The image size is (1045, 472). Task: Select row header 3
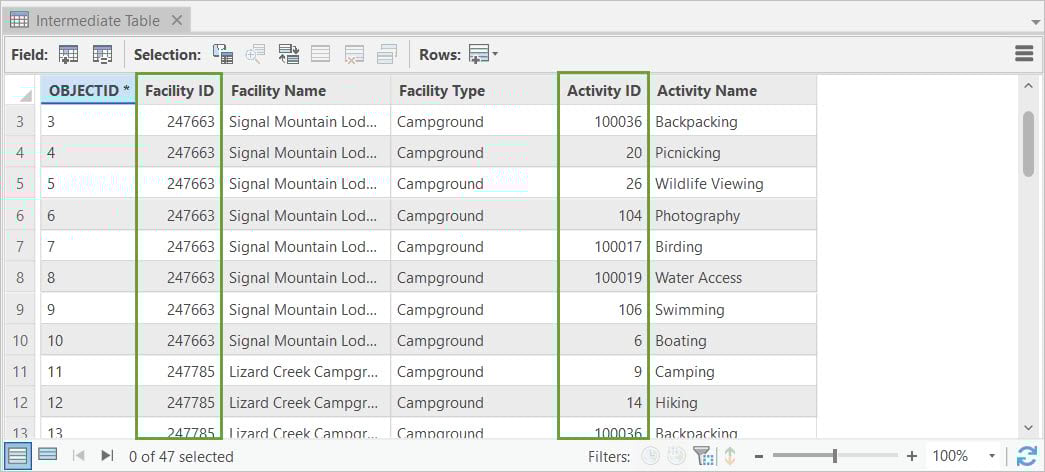click(x=20, y=121)
